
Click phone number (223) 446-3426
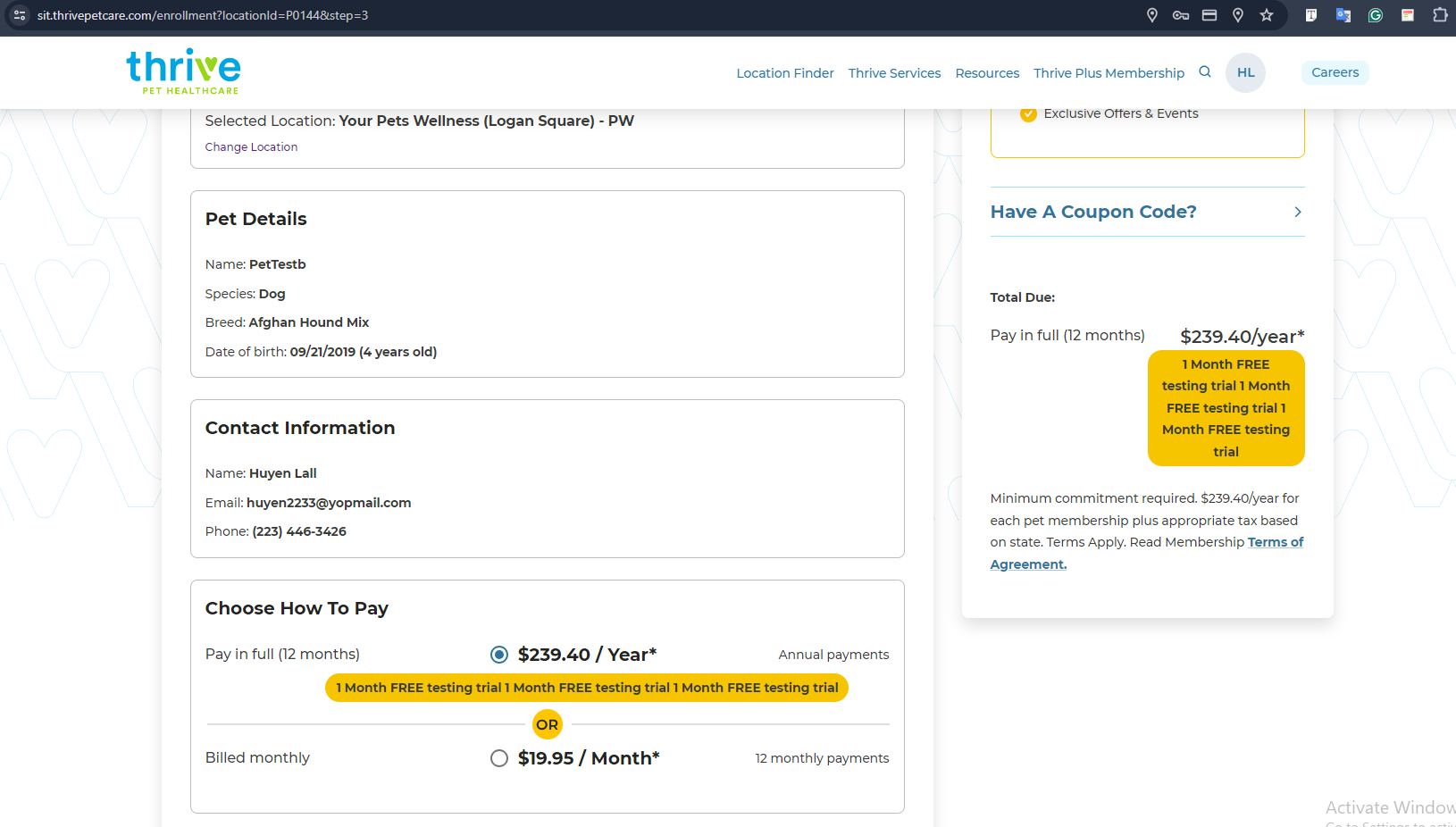[x=299, y=531]
